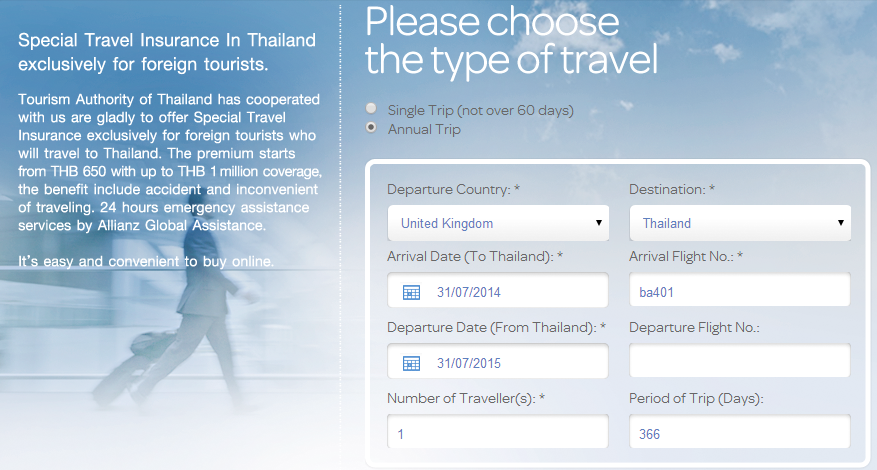Click the Arrival Flight No. field
This screenshot has width=877, height=470.
pos(740,292)
